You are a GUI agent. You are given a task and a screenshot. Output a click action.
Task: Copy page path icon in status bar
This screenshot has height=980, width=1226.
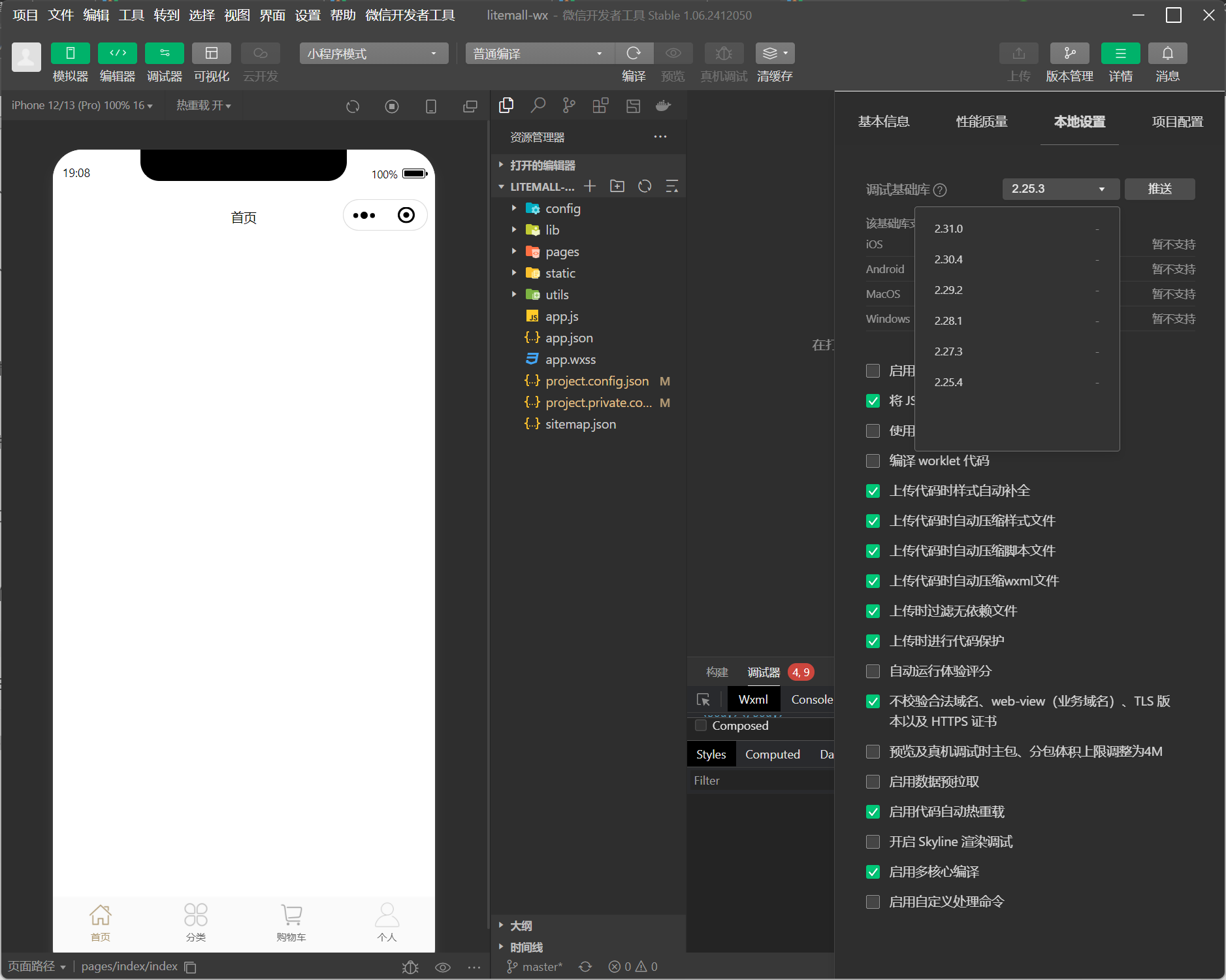tap(190, 967)
